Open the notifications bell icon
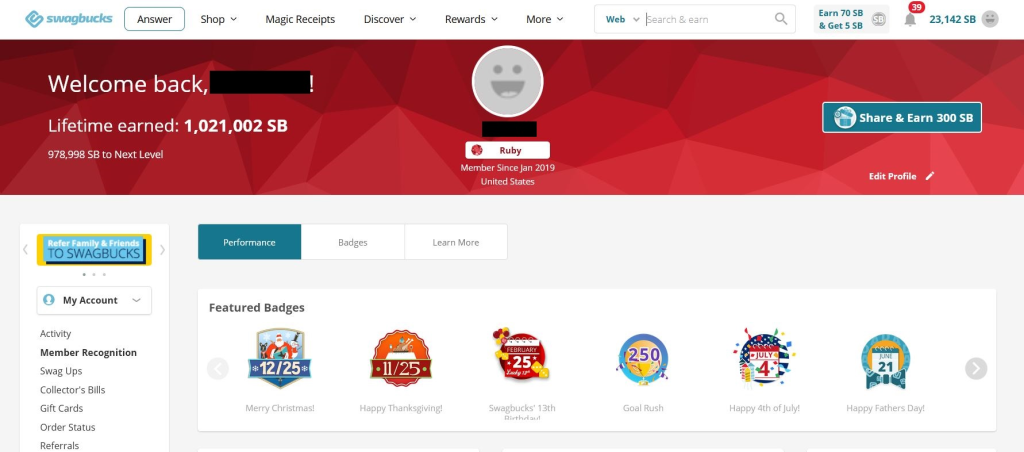 click(x=910, y=20)
